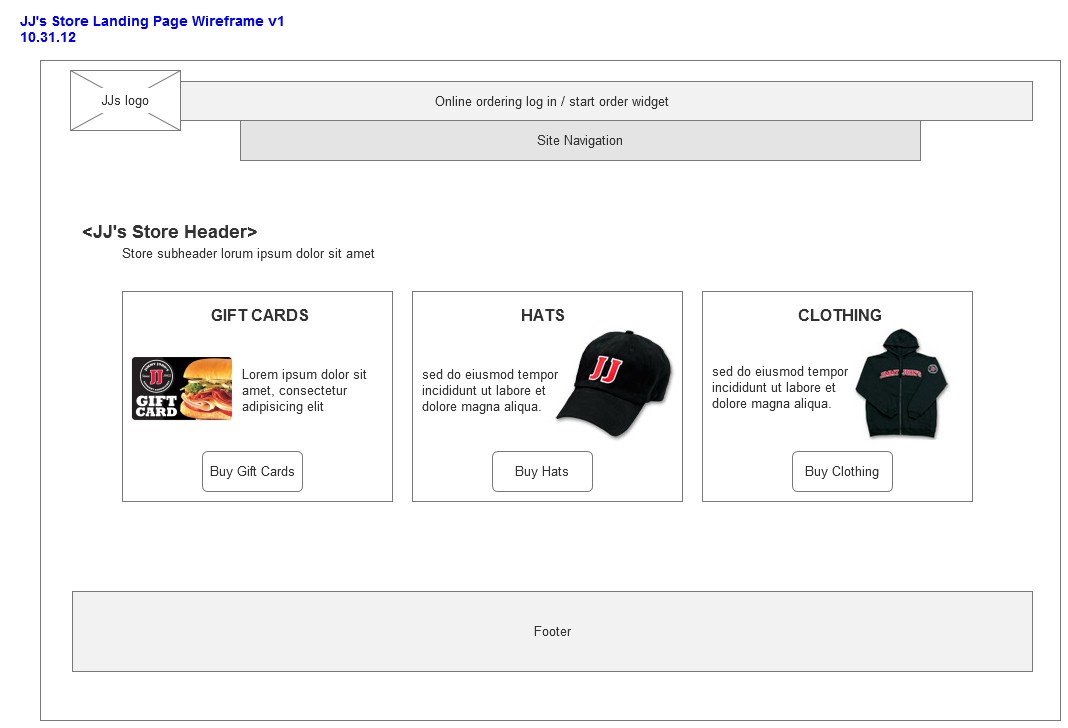Click the JJ's Store Header title

coord(170,232)
